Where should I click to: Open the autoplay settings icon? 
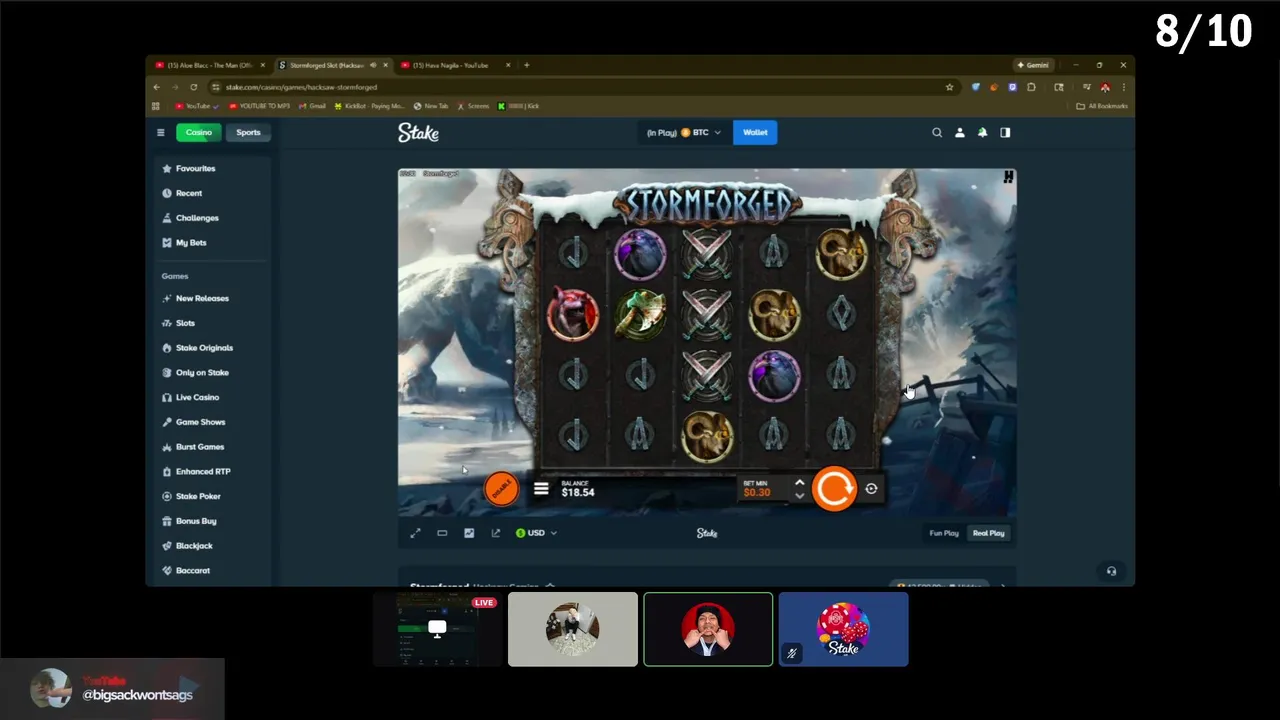[x=871, y=489]
